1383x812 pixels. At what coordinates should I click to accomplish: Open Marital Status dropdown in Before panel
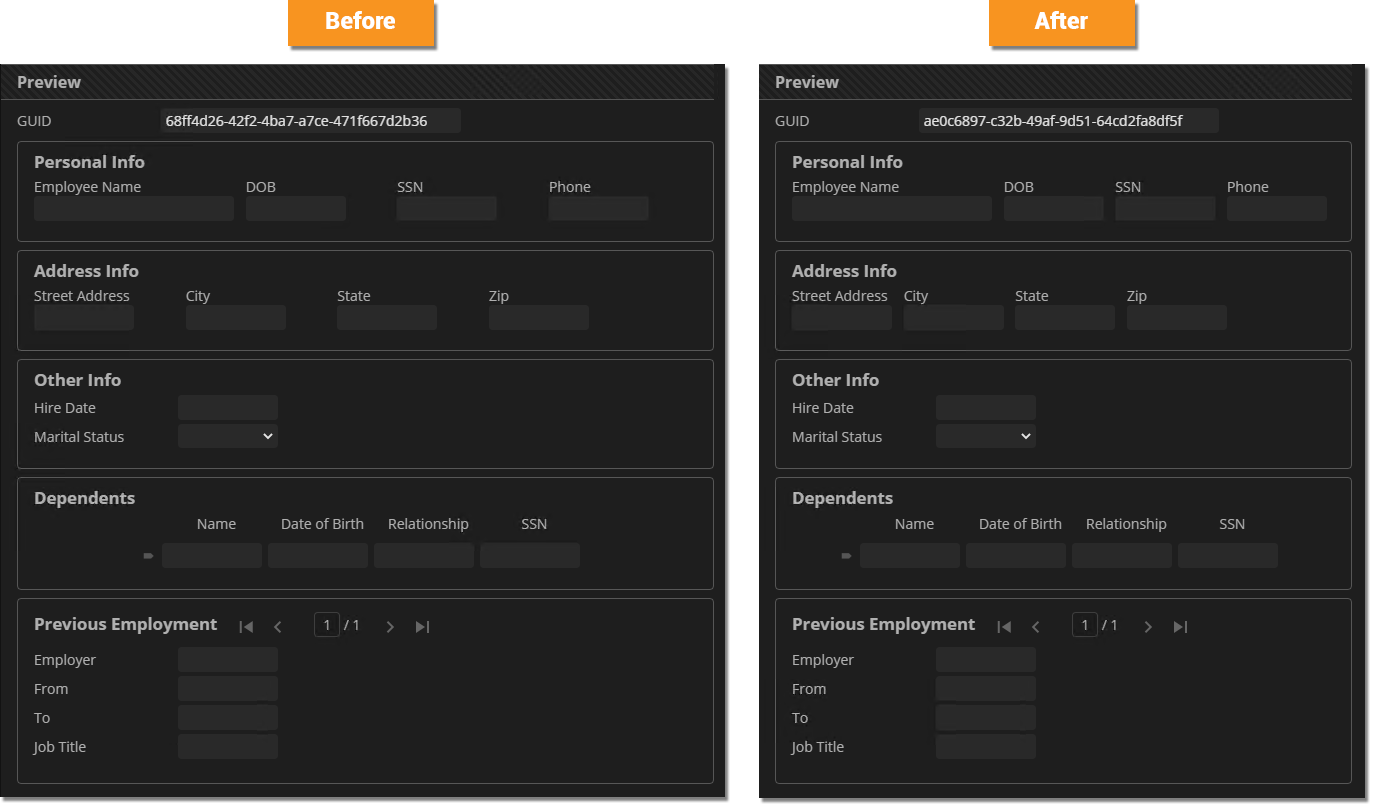[228, 436]
